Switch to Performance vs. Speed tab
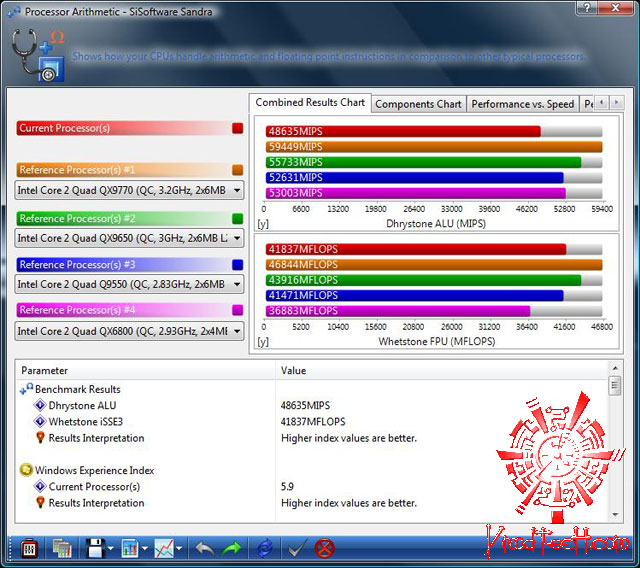The image size is (640, 568). pos(522,104)
